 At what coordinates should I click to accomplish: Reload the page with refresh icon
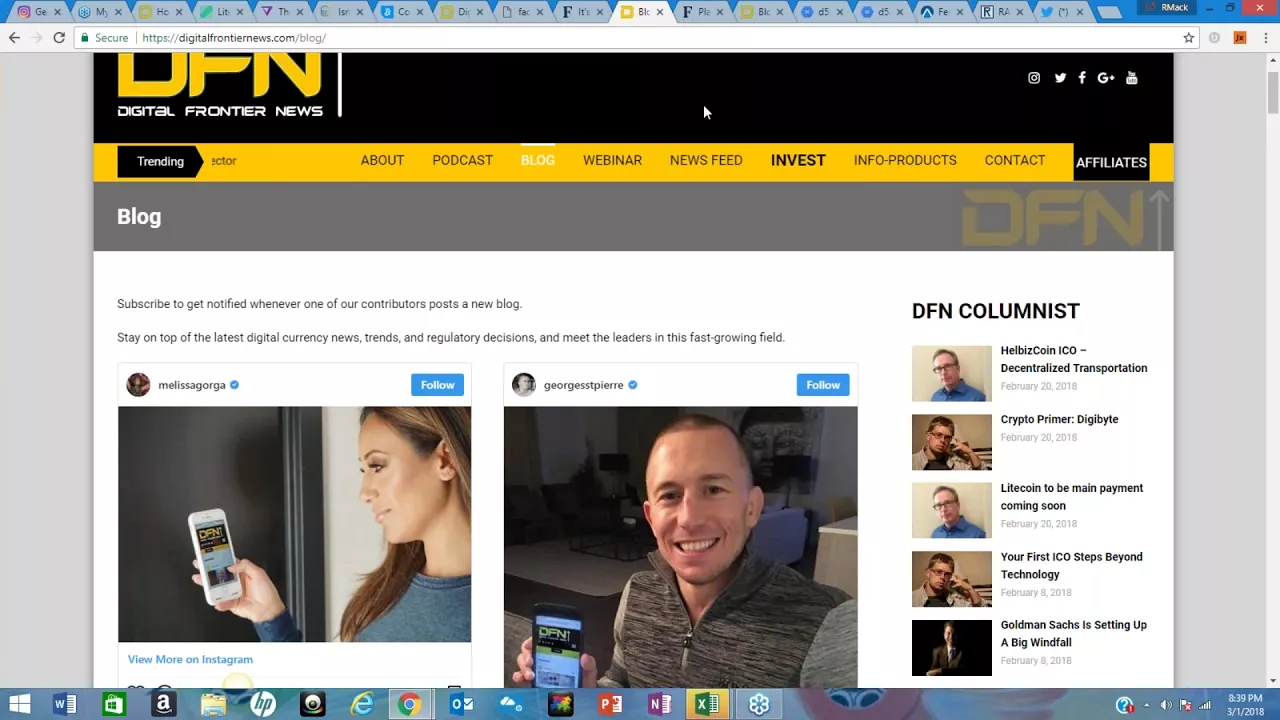(x=59, y=38)
